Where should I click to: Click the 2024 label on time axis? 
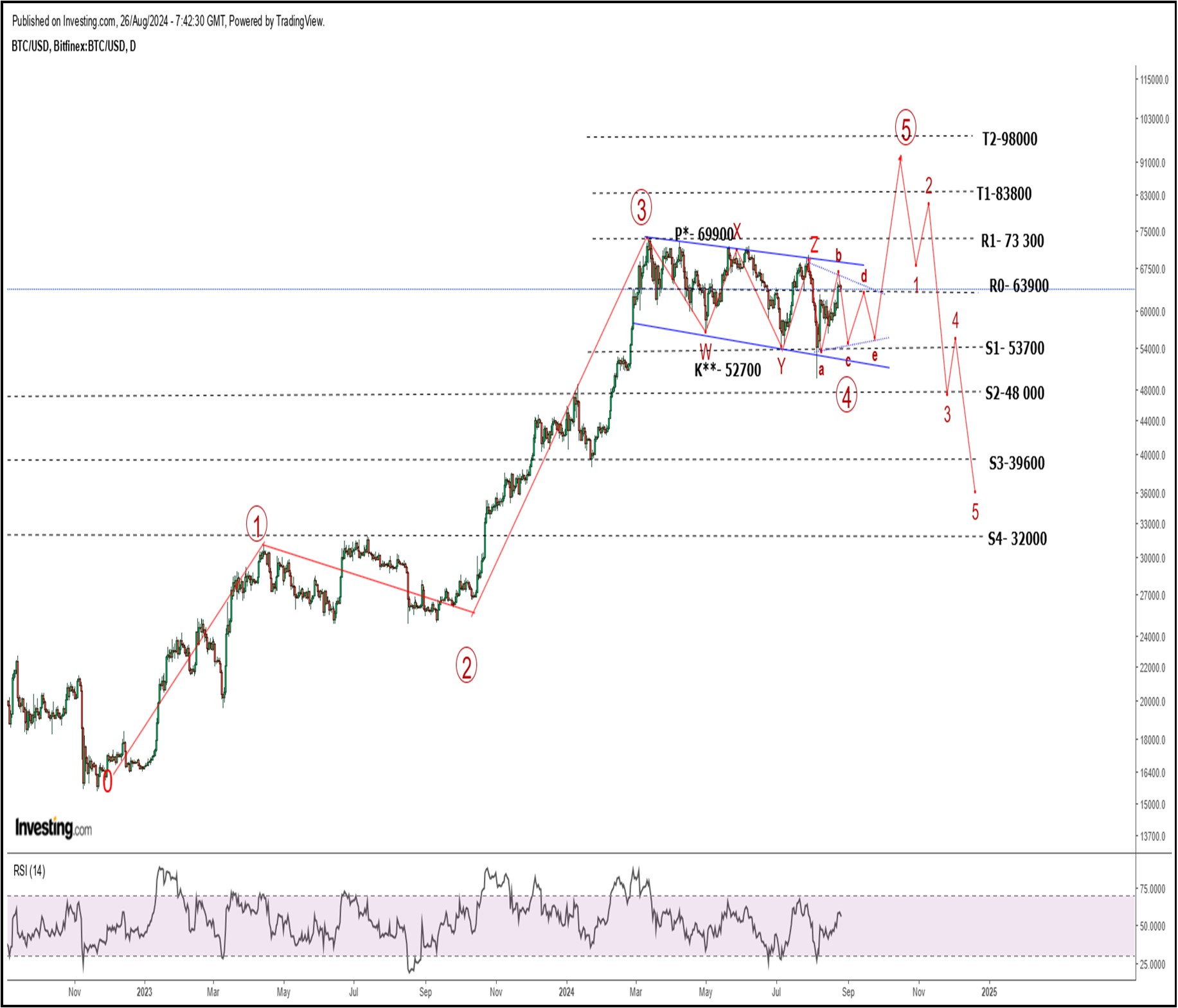[x=566, y=992]
